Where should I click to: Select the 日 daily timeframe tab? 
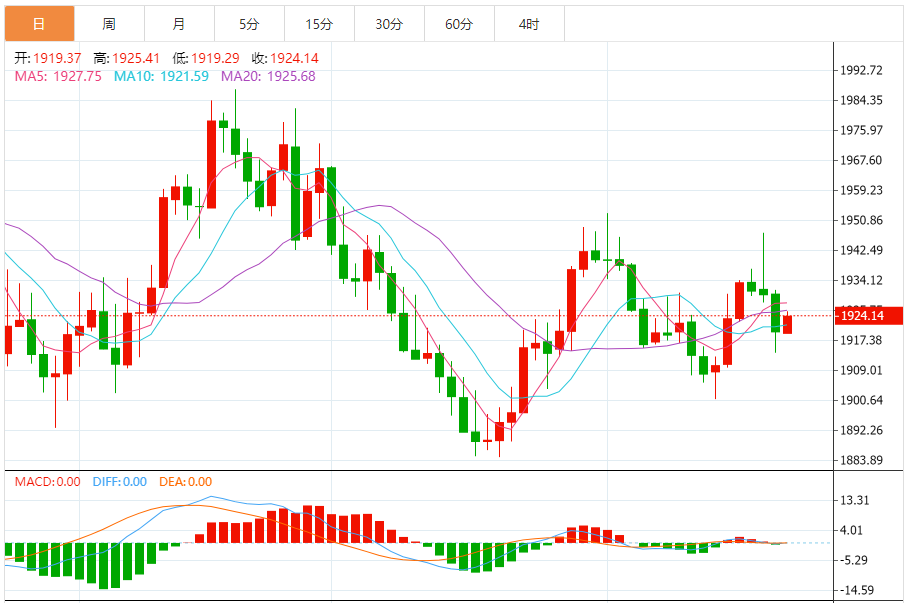coord(39,24)
